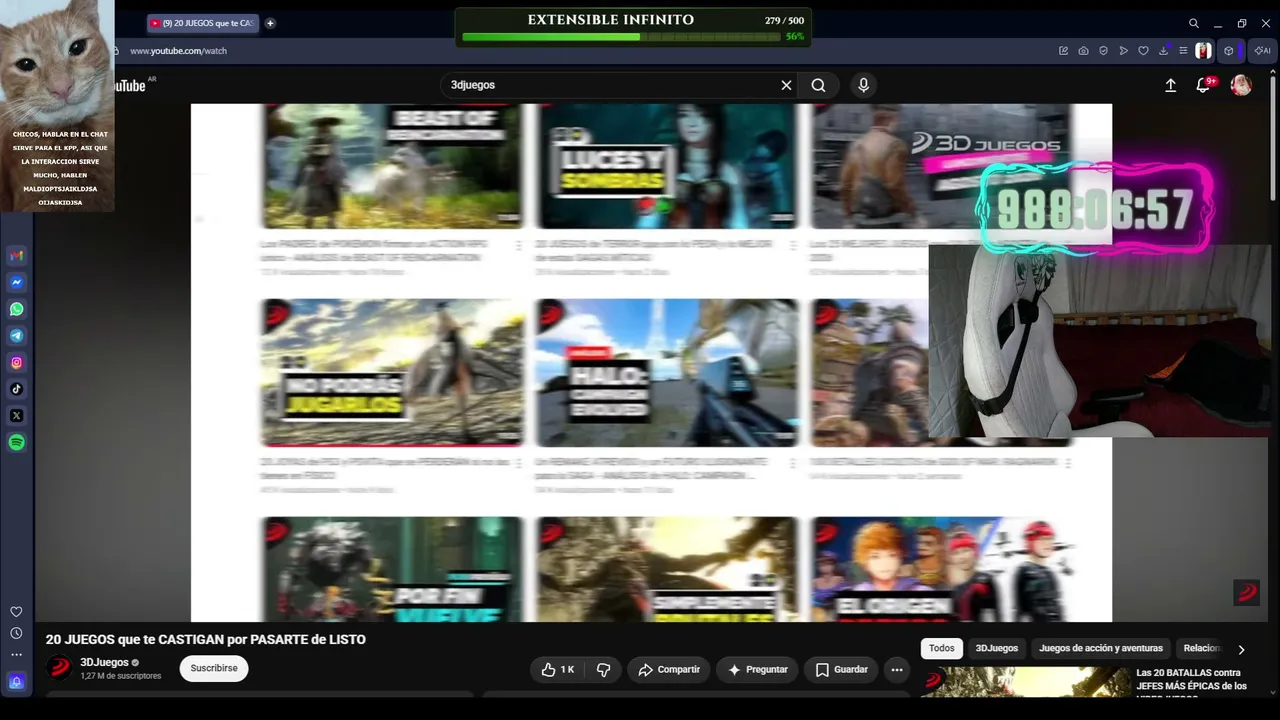Add page to bookmarks with heart icon

(x=1143, y=51)
